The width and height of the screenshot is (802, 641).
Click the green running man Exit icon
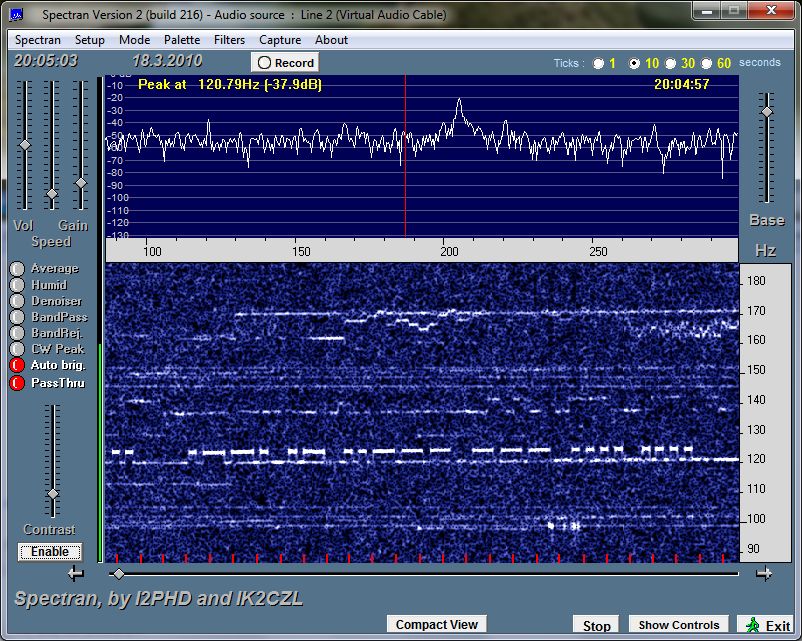(751, 625)
